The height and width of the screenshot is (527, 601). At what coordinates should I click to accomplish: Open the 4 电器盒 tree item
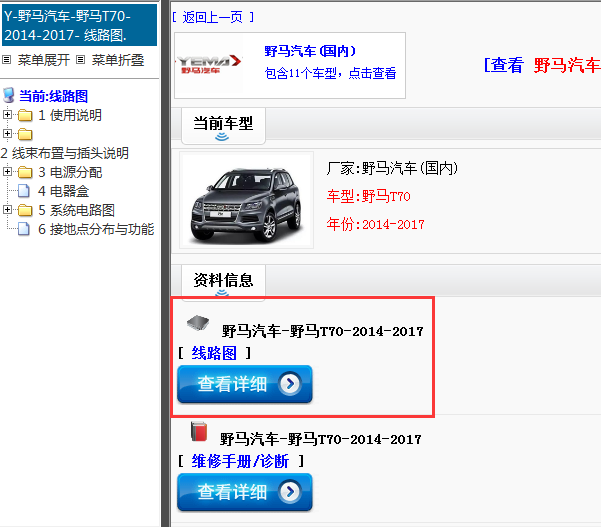[x=63, y=191]
